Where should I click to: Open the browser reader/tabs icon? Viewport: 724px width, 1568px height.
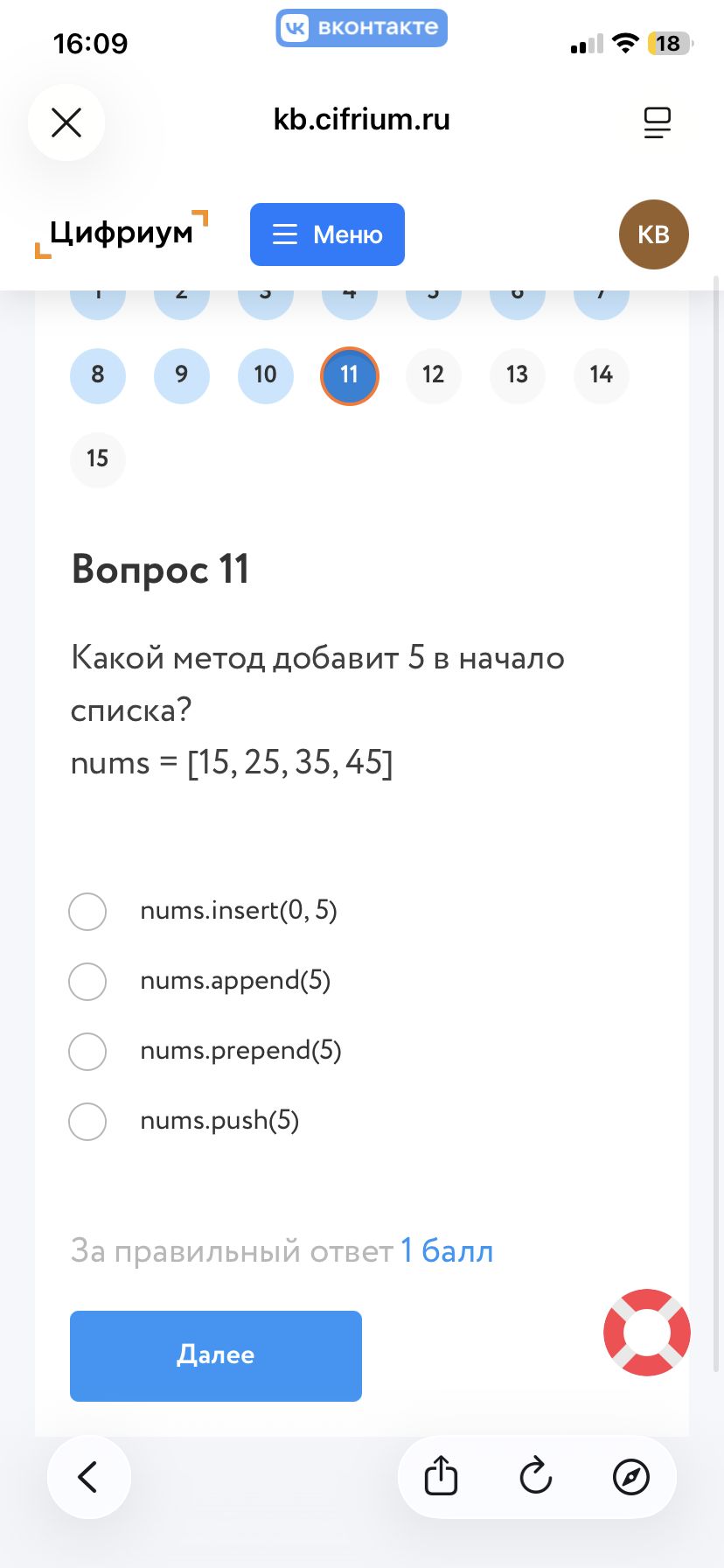(657, 122)
